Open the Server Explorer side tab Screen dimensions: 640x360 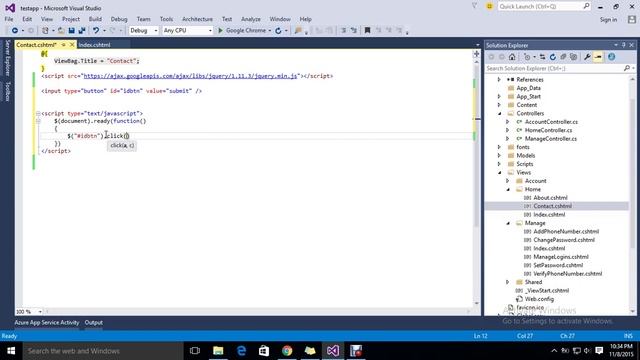(7, 58)
